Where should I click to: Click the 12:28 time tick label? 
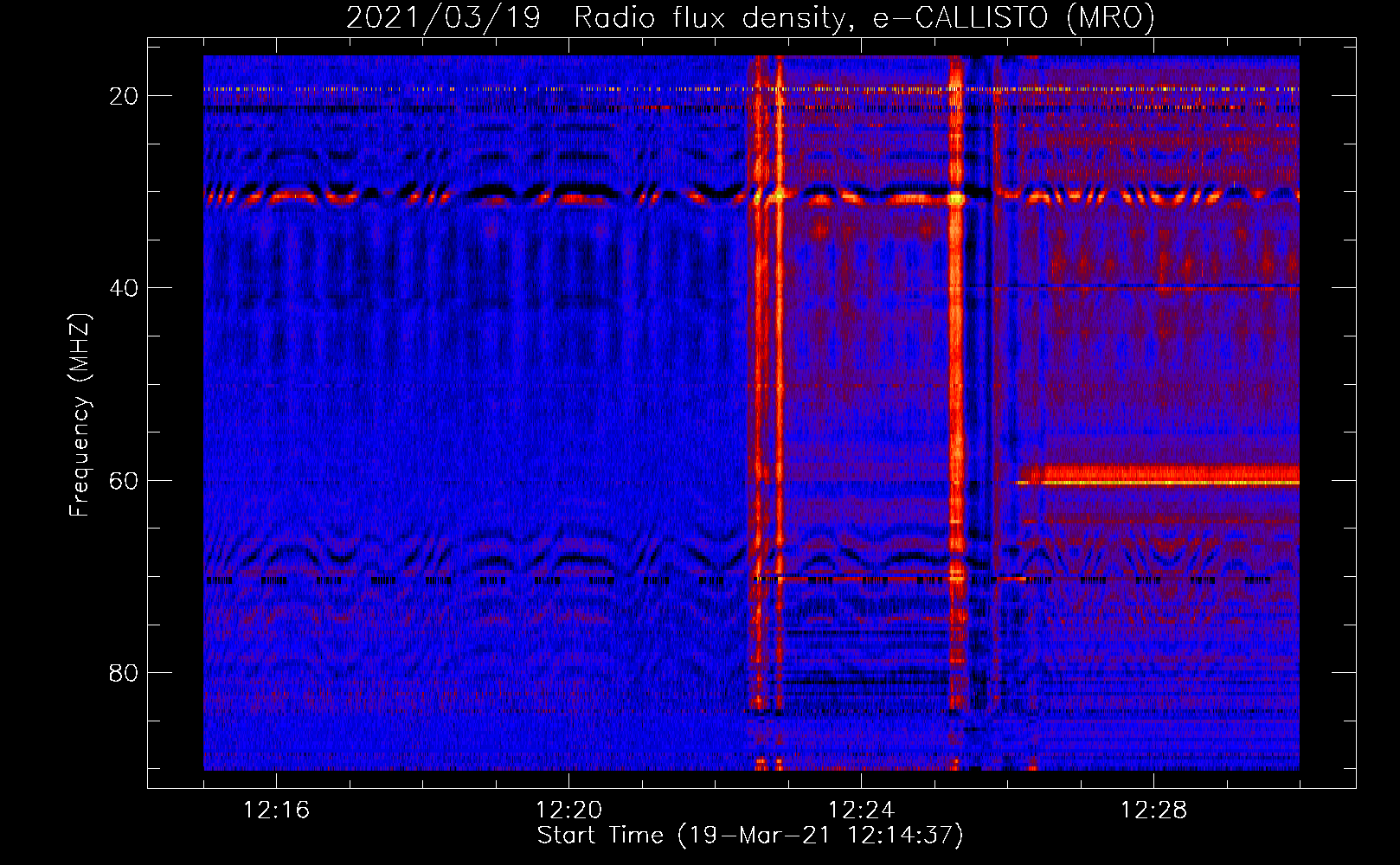coord(1153,811)
